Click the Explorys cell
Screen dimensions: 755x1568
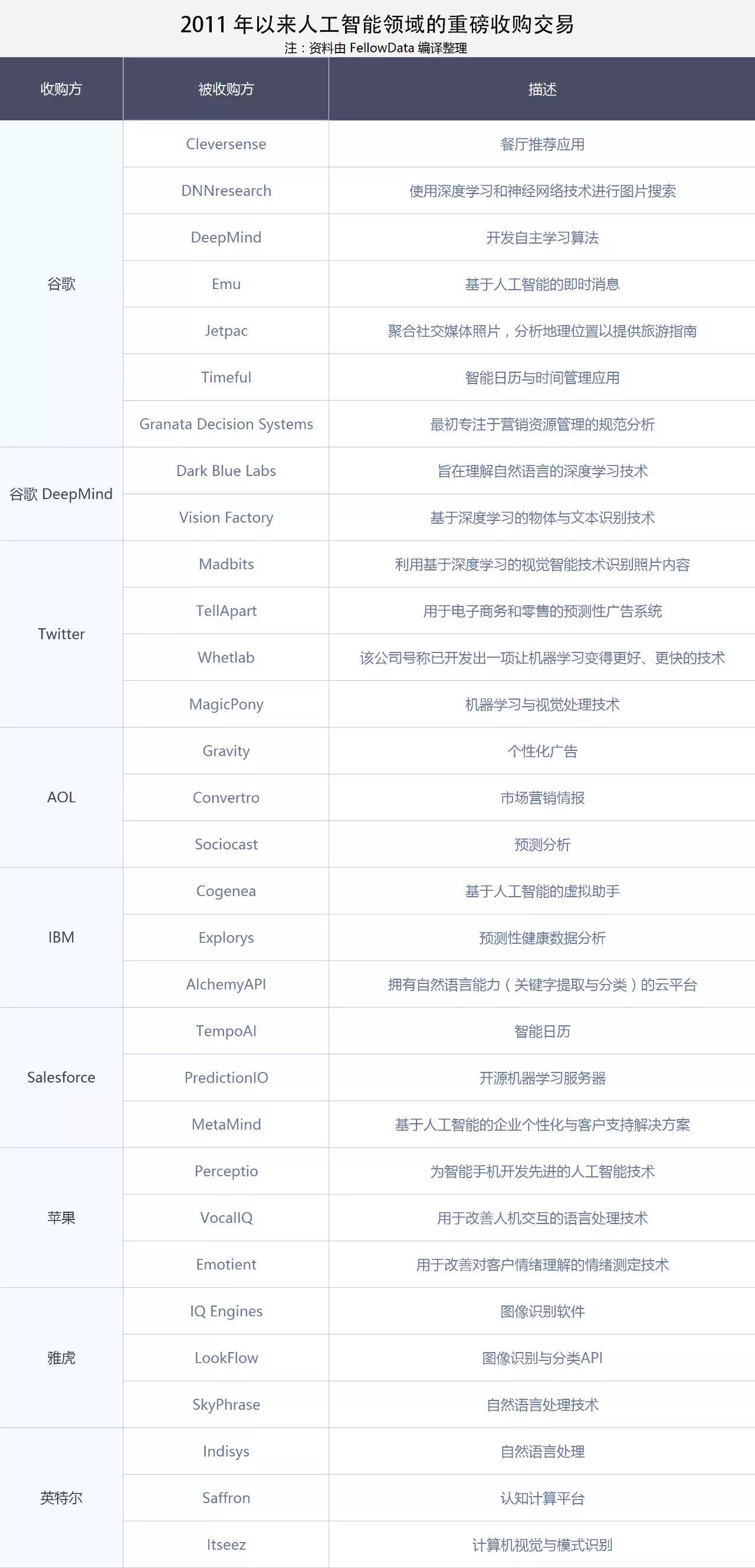(x=226, y=937)
